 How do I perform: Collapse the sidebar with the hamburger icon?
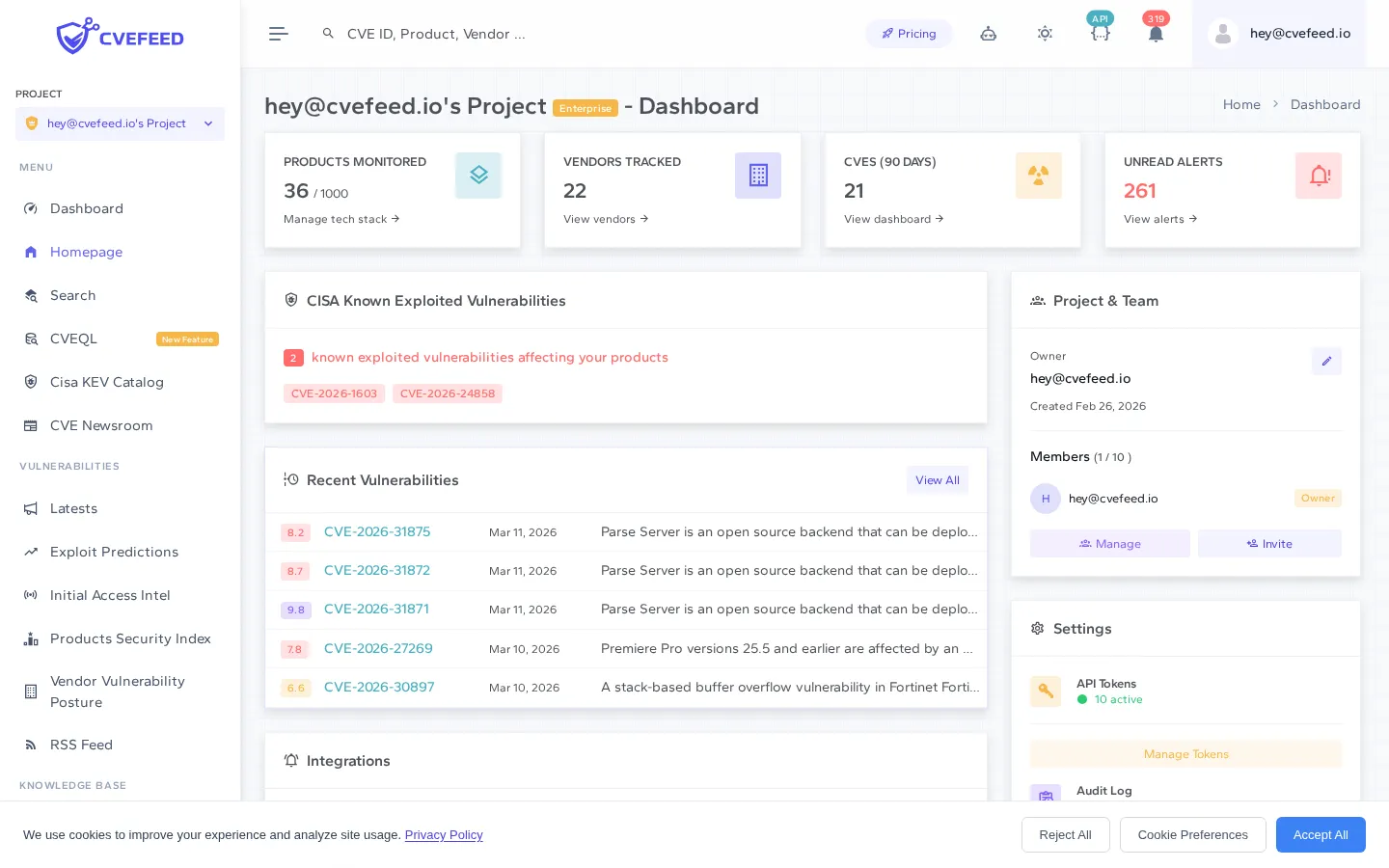point(279,34)
